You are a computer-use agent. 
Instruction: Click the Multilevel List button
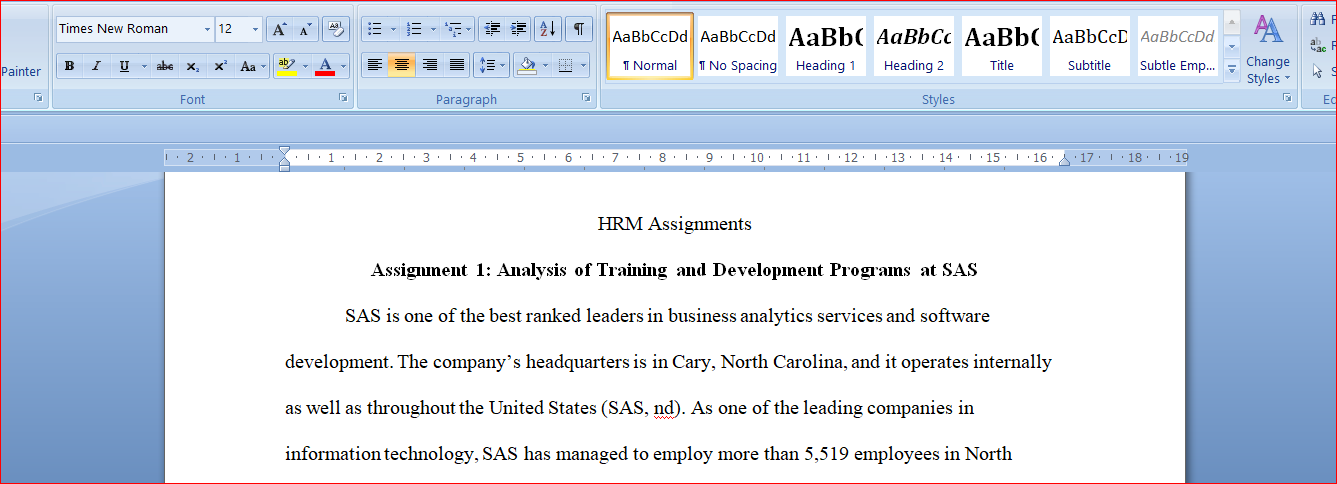pos(454,29)
